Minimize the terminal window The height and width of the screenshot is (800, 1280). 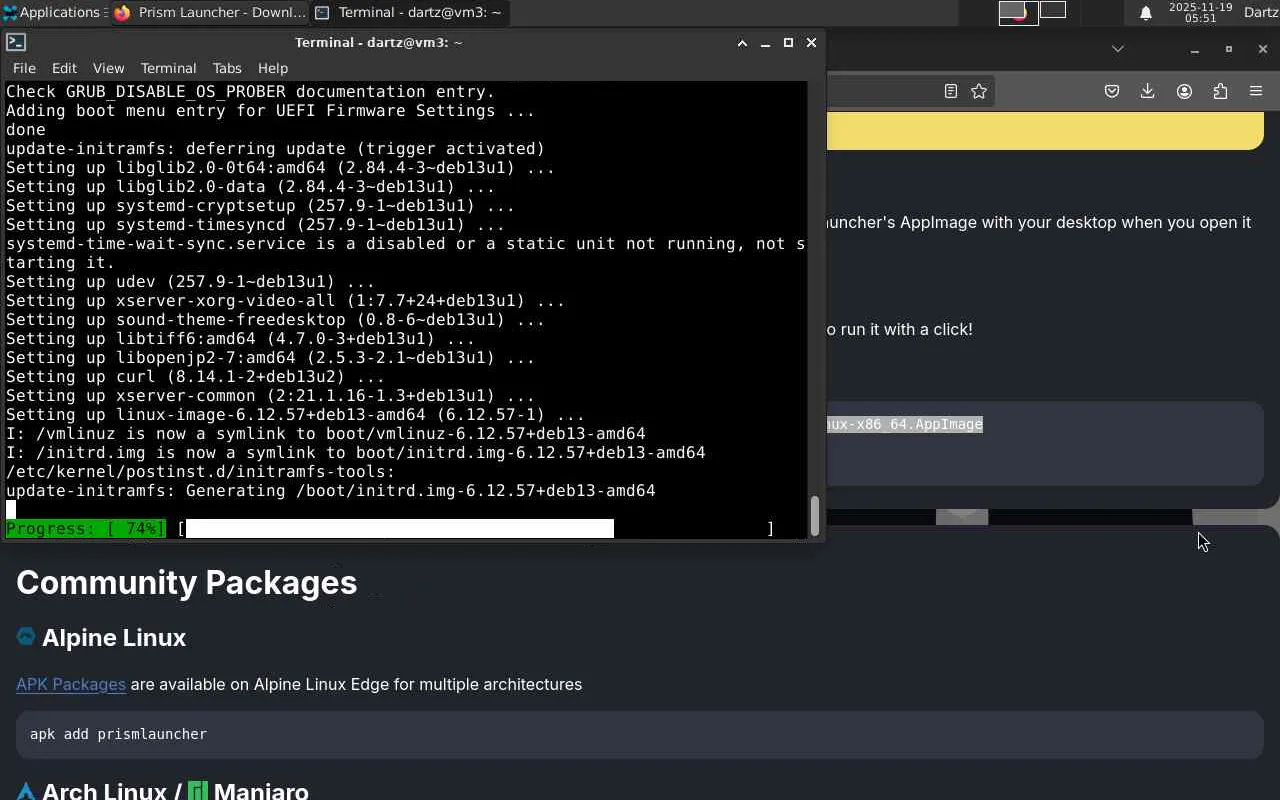tap(765, 43)
